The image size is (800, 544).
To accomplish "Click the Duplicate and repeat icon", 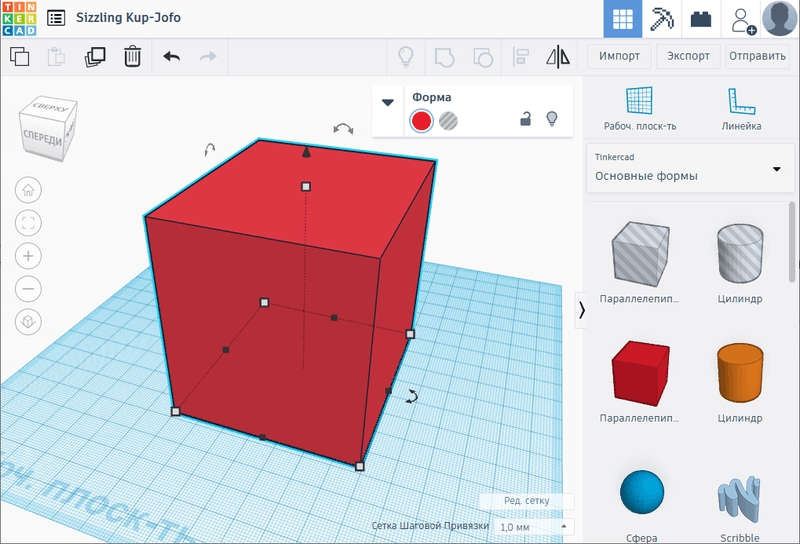I will click(x=95, y=57).
